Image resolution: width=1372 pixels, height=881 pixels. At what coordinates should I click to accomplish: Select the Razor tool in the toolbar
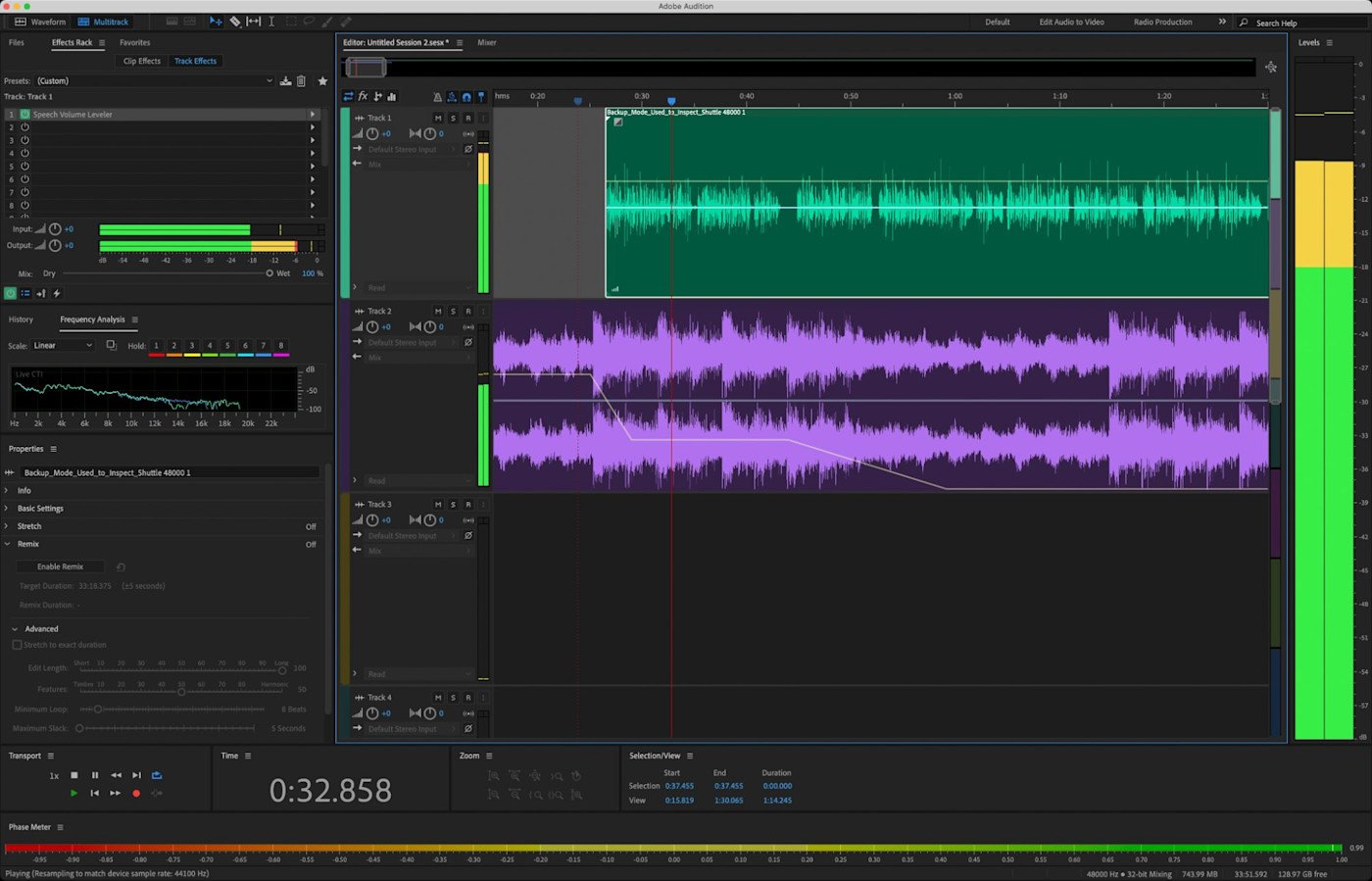point(235,21)
